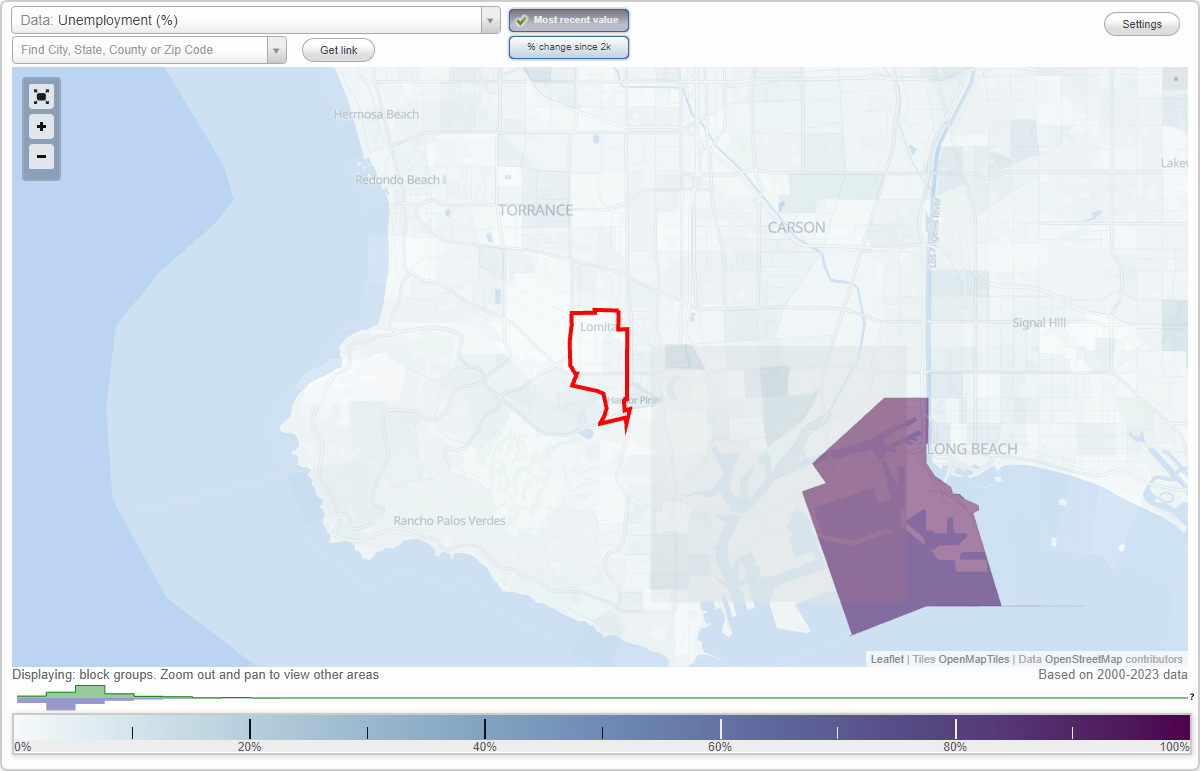
Task: Toggle the Most recent value option
Action: pyautogui.click(x=568, y=19)
